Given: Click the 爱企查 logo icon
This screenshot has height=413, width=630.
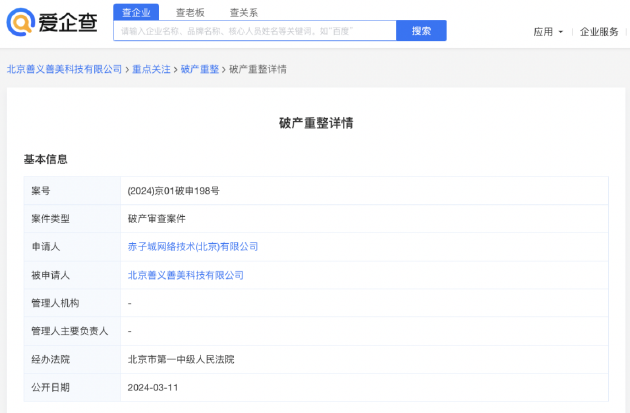Looking at the screenshot, I should click(x=20, y=22).
